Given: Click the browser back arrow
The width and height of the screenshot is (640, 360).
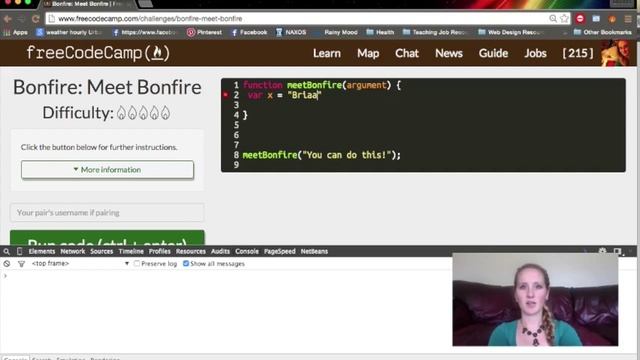Looking at the screenshot, I should click(x=8, y=19).
